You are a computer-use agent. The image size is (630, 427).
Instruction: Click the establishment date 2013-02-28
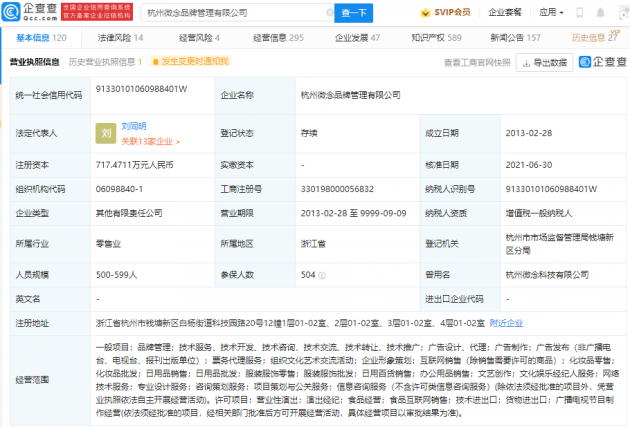529,133
